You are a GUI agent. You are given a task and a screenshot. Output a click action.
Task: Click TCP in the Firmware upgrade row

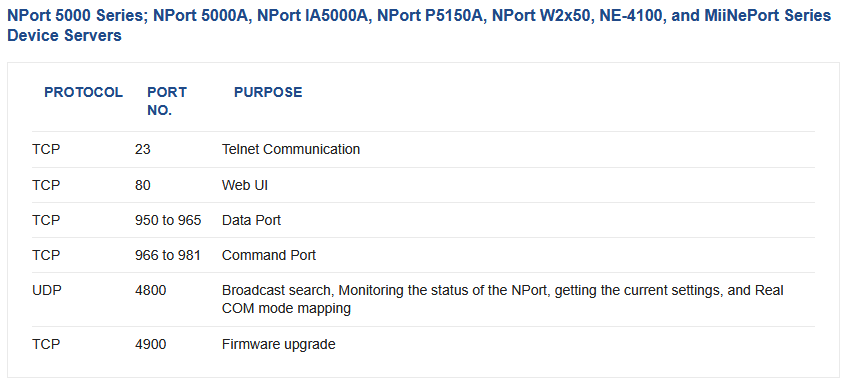click(46, 344)
